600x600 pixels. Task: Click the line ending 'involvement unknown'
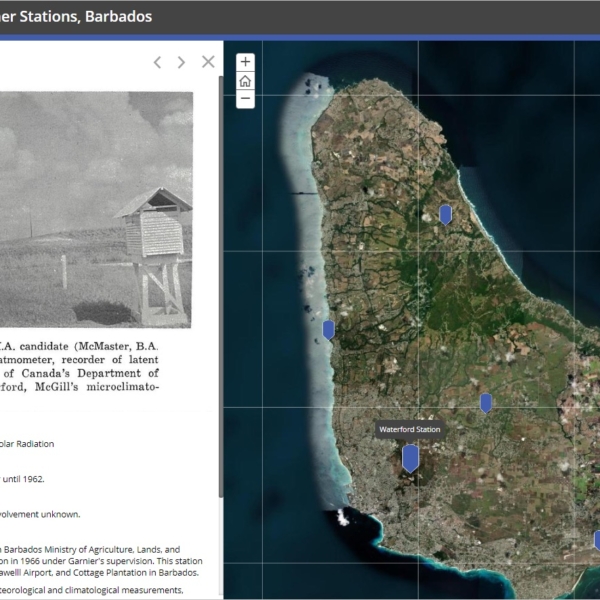click(40, 514)
